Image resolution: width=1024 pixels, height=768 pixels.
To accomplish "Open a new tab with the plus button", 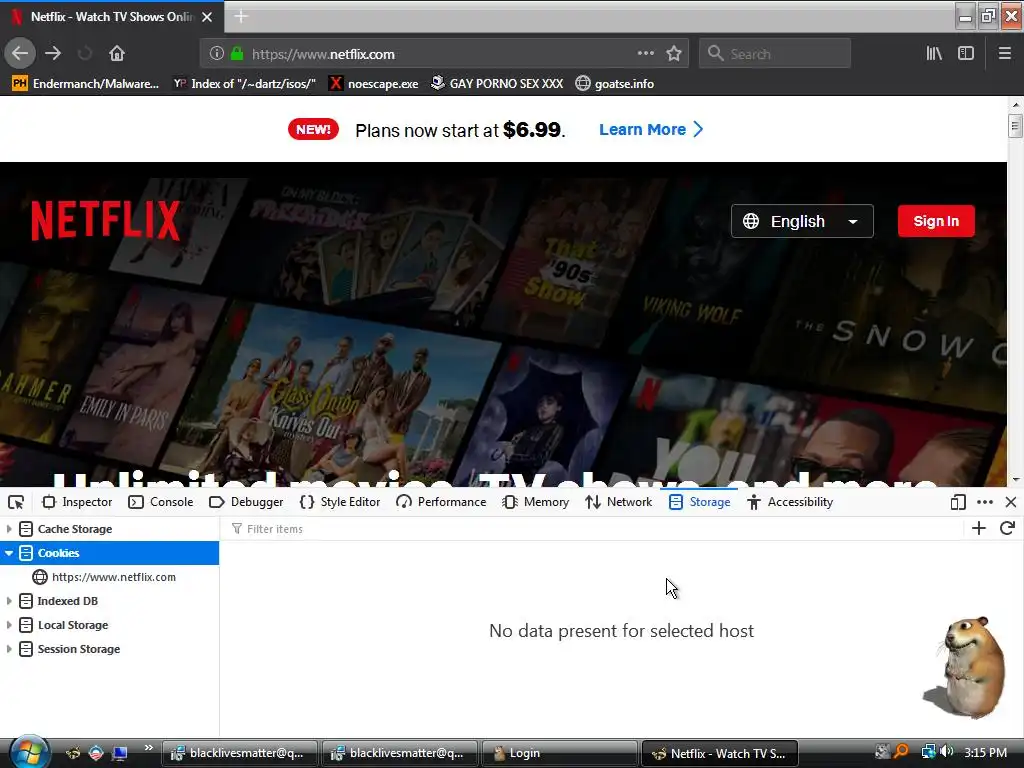I will click(240, 16).
